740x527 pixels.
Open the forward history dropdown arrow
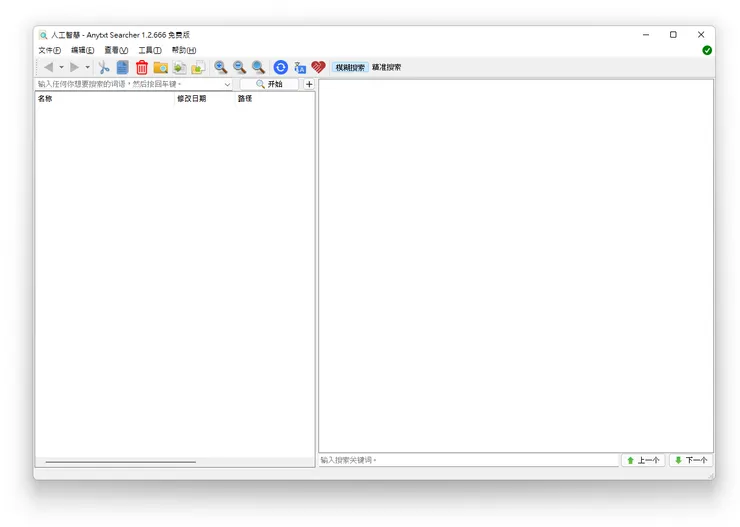tap(87, 67)
